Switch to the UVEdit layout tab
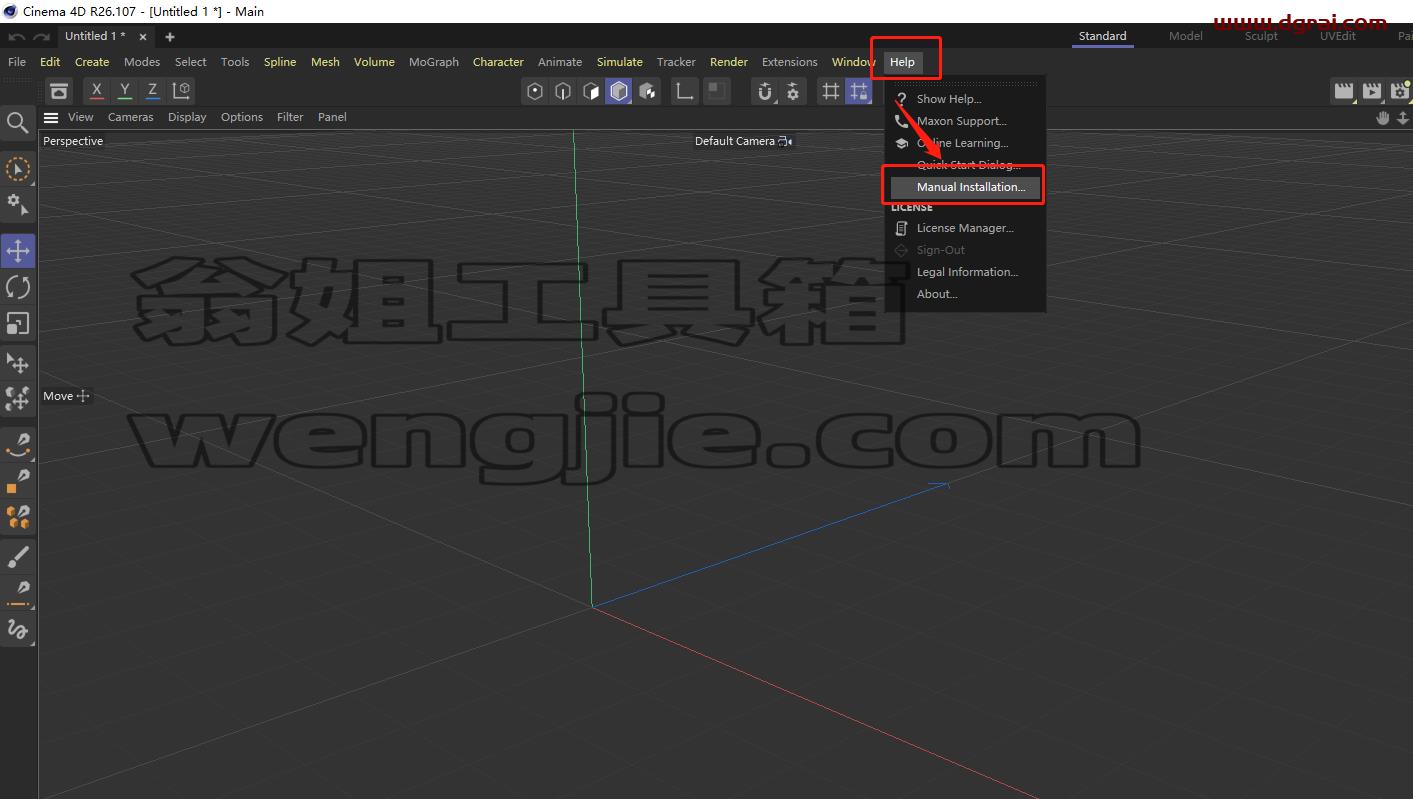1413x799 pixels. 1338,36
